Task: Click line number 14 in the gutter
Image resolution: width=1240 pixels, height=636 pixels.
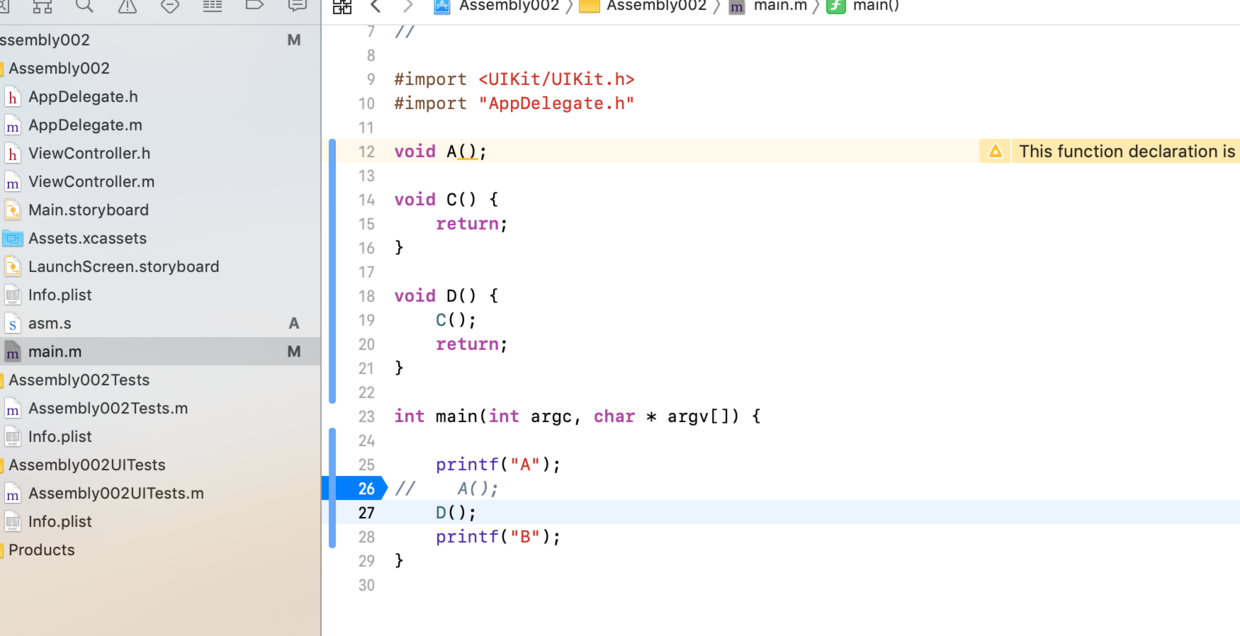Action: (x=366, y=200)
